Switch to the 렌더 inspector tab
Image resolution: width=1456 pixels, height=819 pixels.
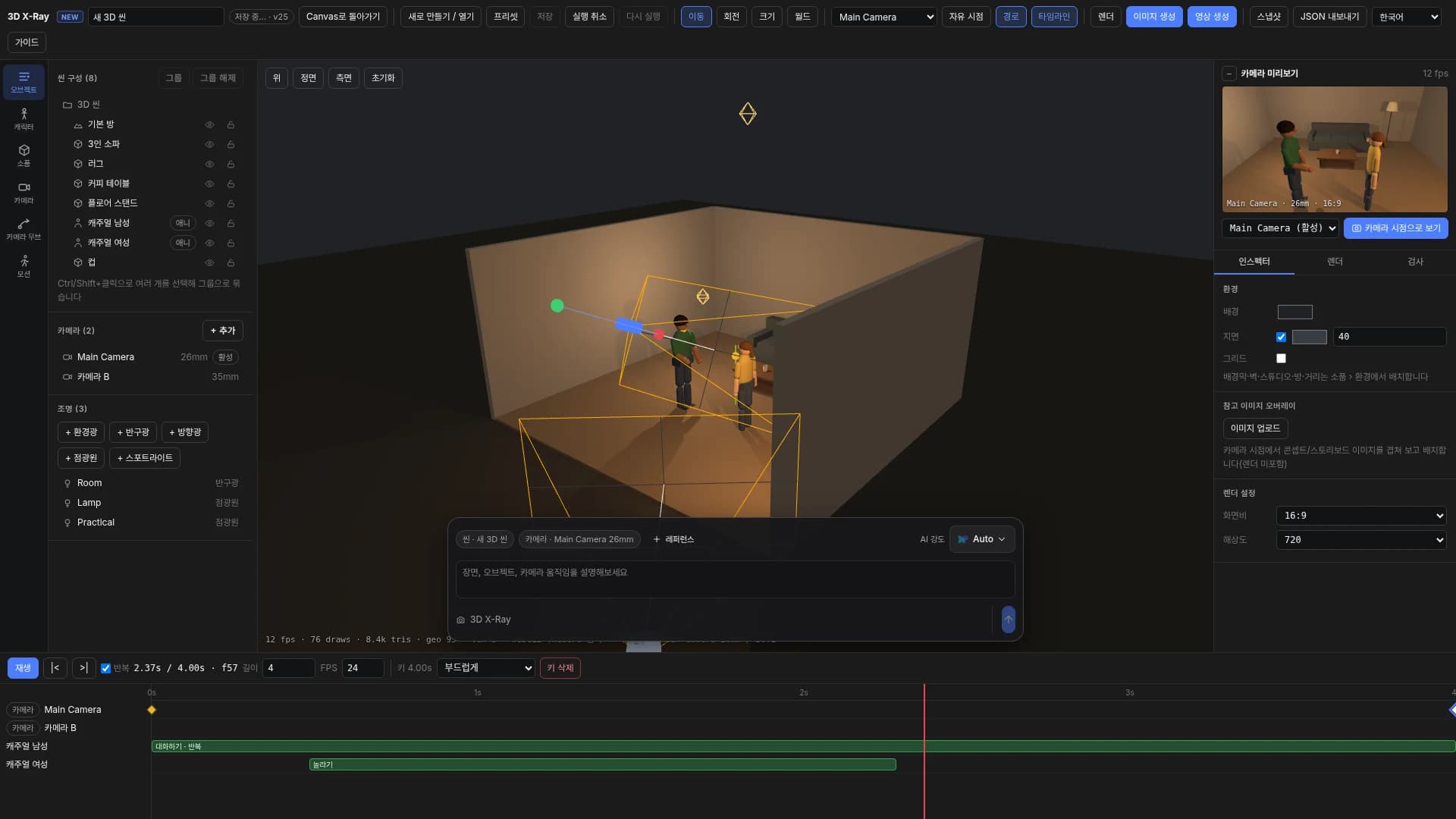point(1335,261)
